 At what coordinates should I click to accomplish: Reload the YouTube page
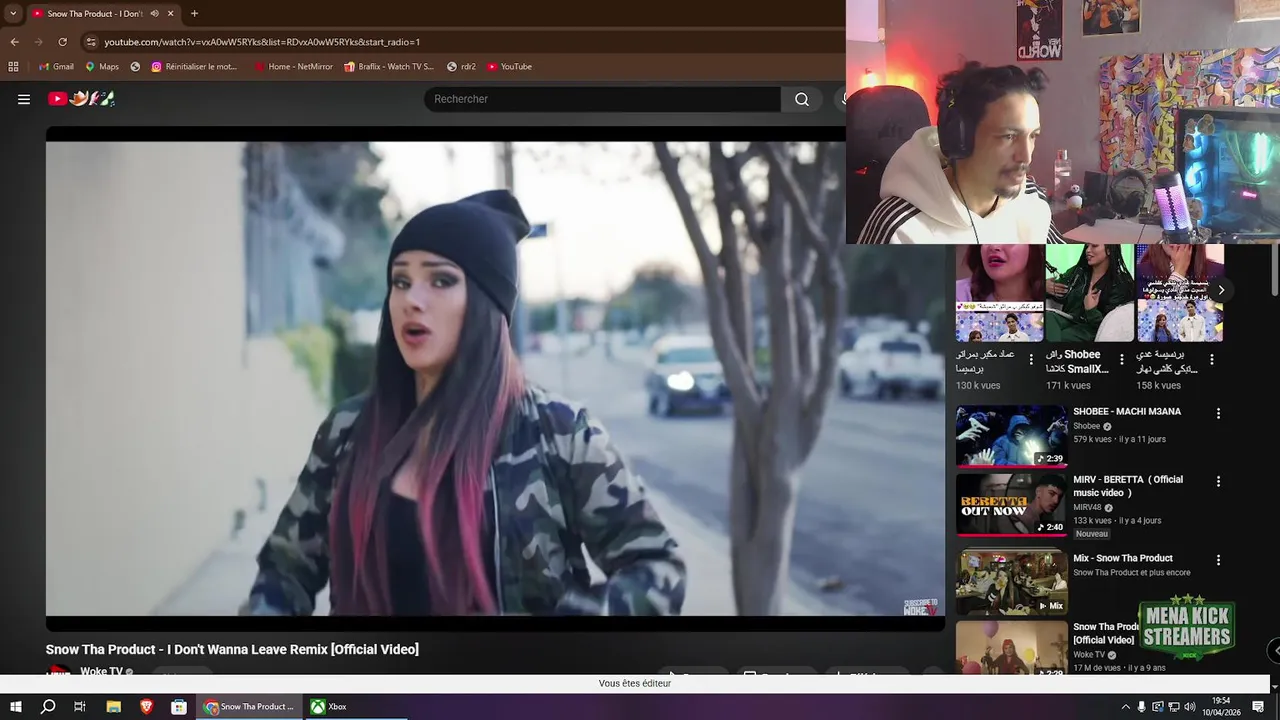(62, 42)
